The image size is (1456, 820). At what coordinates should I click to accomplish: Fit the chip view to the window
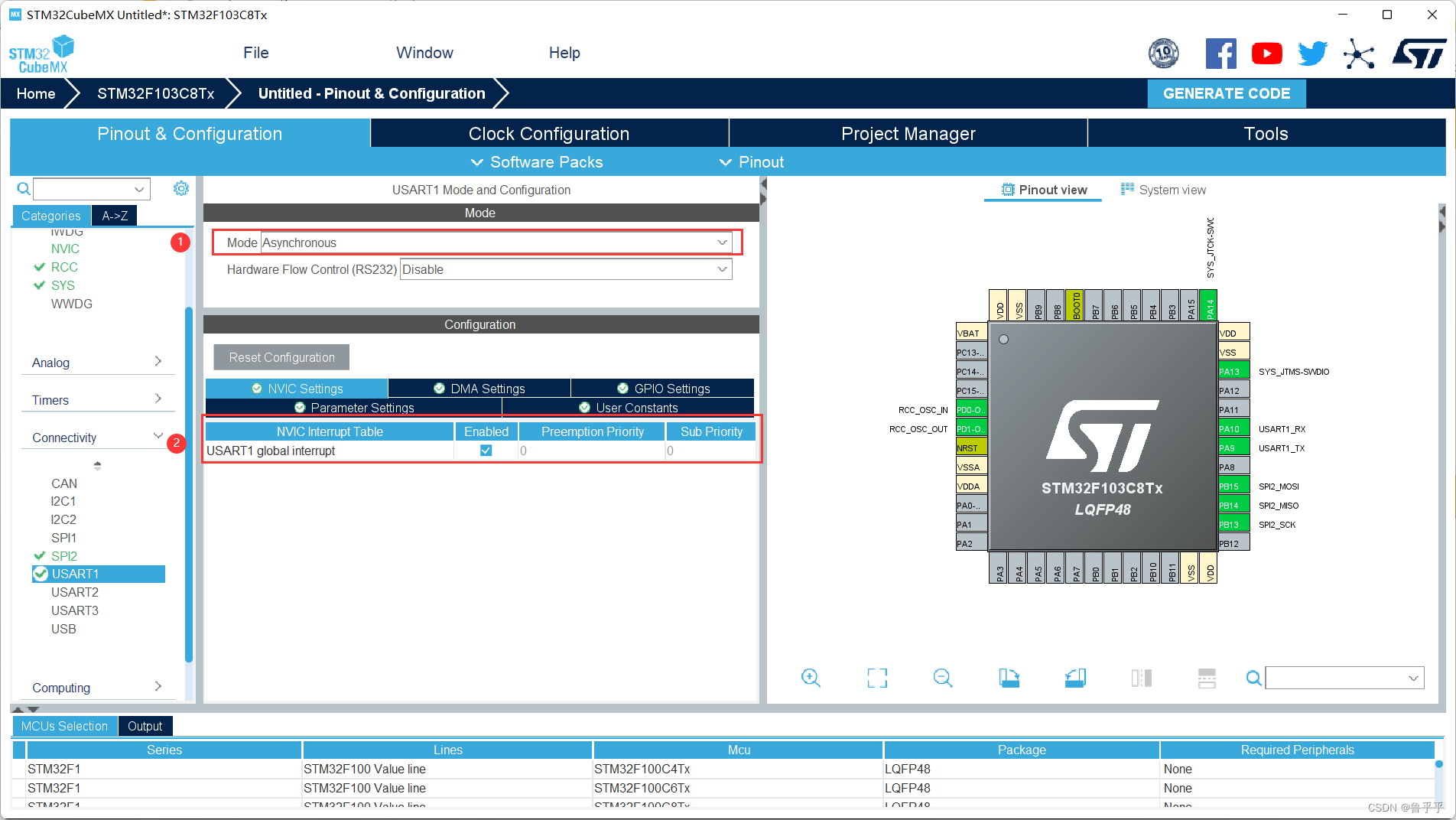(877, 678)
